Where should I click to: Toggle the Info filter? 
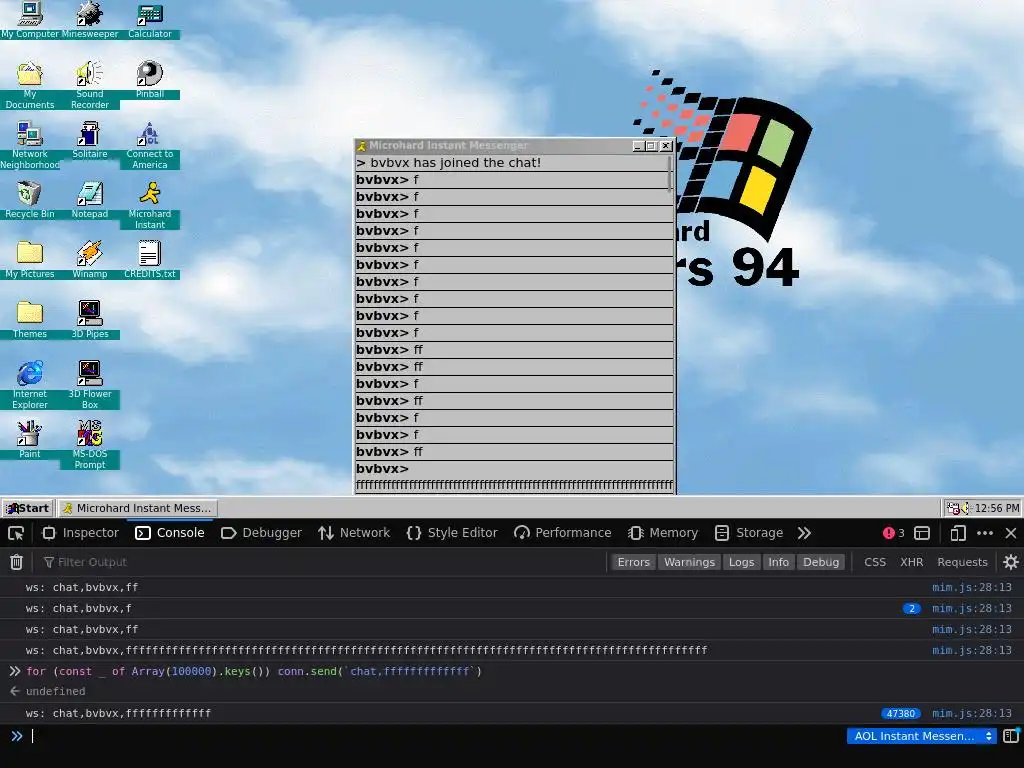(x=778, y=562)
